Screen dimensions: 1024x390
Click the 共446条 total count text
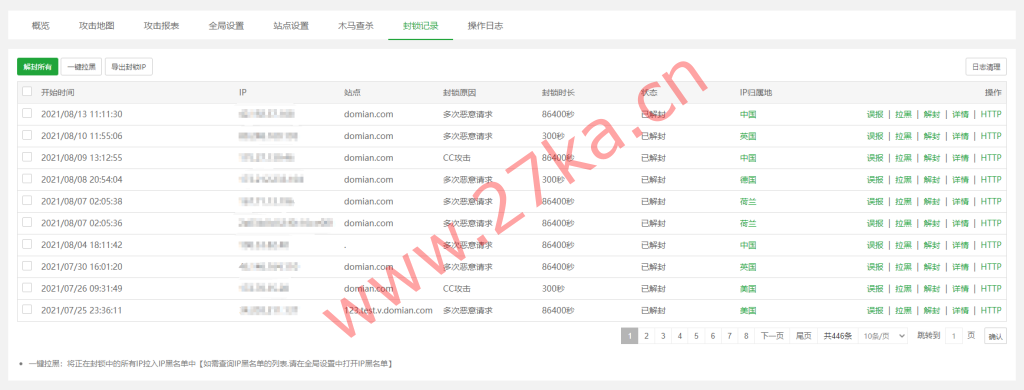click(x=838, y=336)
